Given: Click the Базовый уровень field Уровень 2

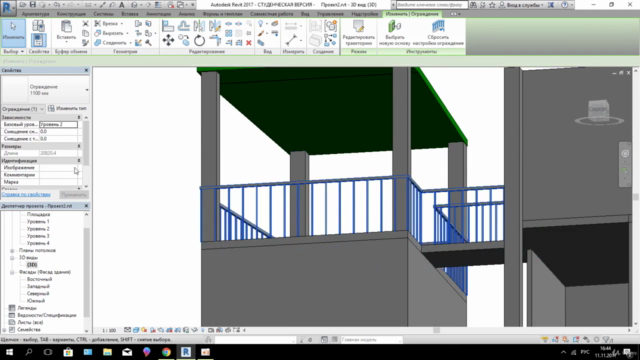Looking at the screenshot, I should coord(58,124).
